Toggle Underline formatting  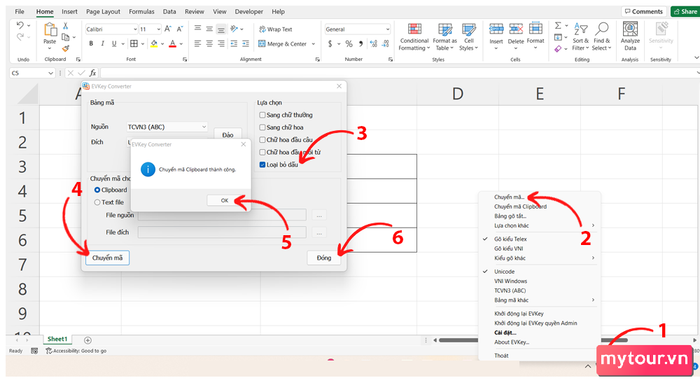114,44
